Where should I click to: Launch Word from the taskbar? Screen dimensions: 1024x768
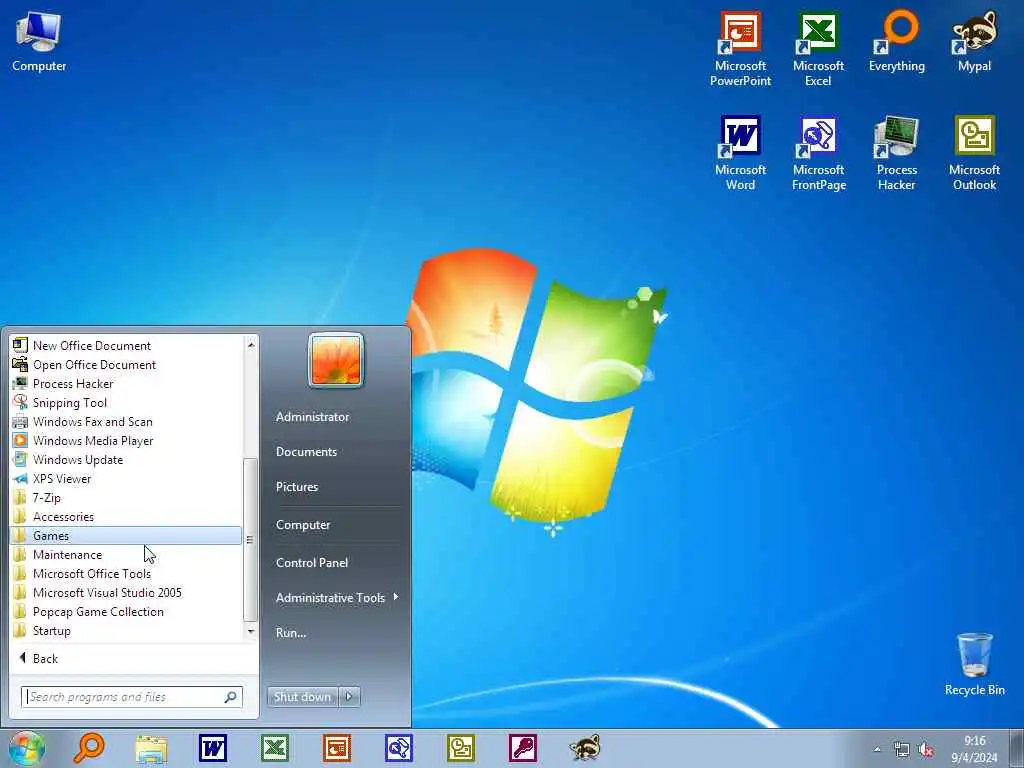pyautogui.click(x=213, y=748)
